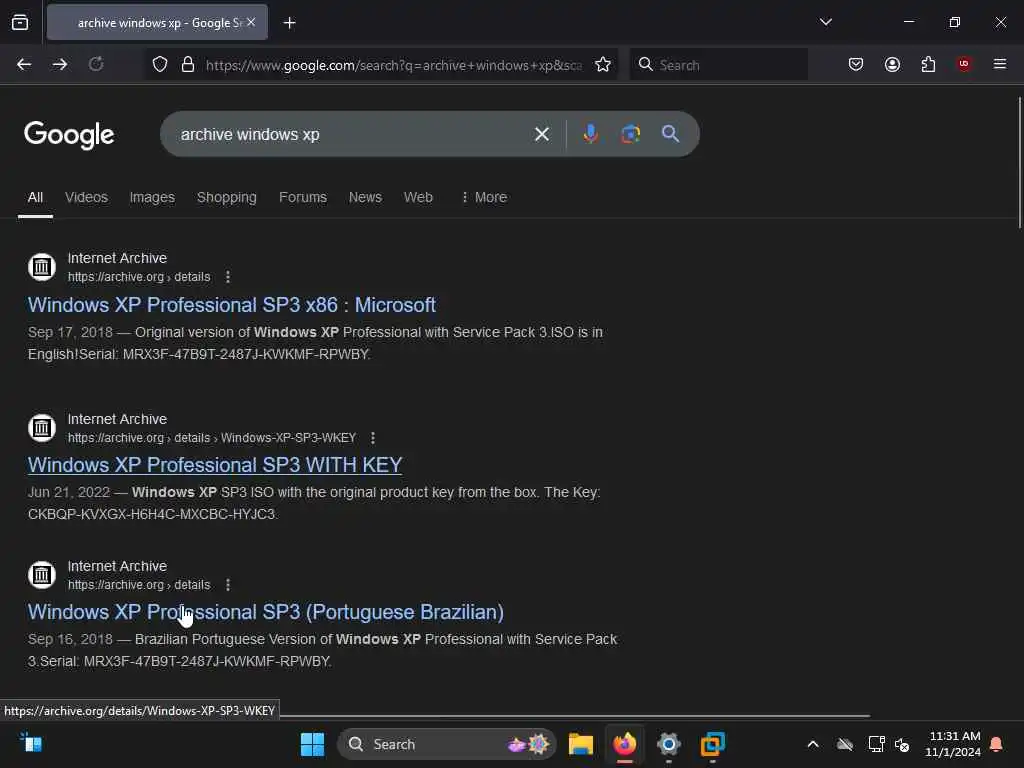Switch to the Shopping tab
The image size is (1024, 768).
[x=227, y=197]
